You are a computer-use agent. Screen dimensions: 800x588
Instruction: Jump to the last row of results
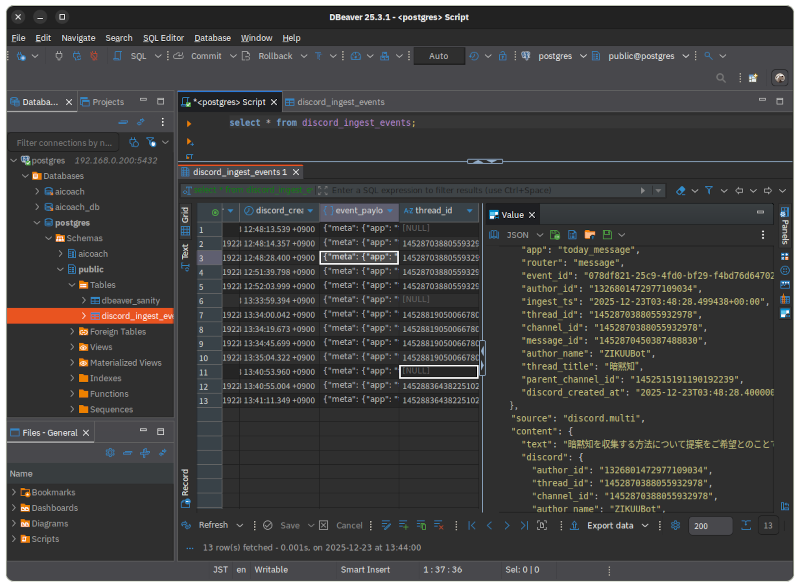[524, 525]
